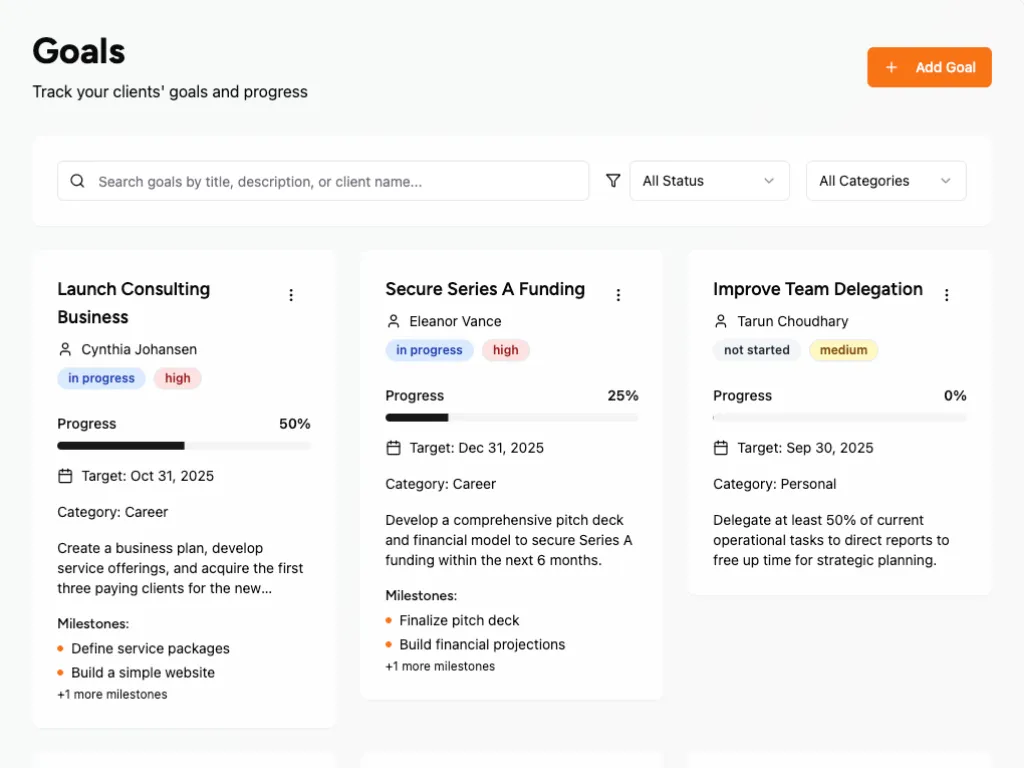Click the Secure Series A Funding title
This screenshot has width=1024, height=768.
(485, 289)
